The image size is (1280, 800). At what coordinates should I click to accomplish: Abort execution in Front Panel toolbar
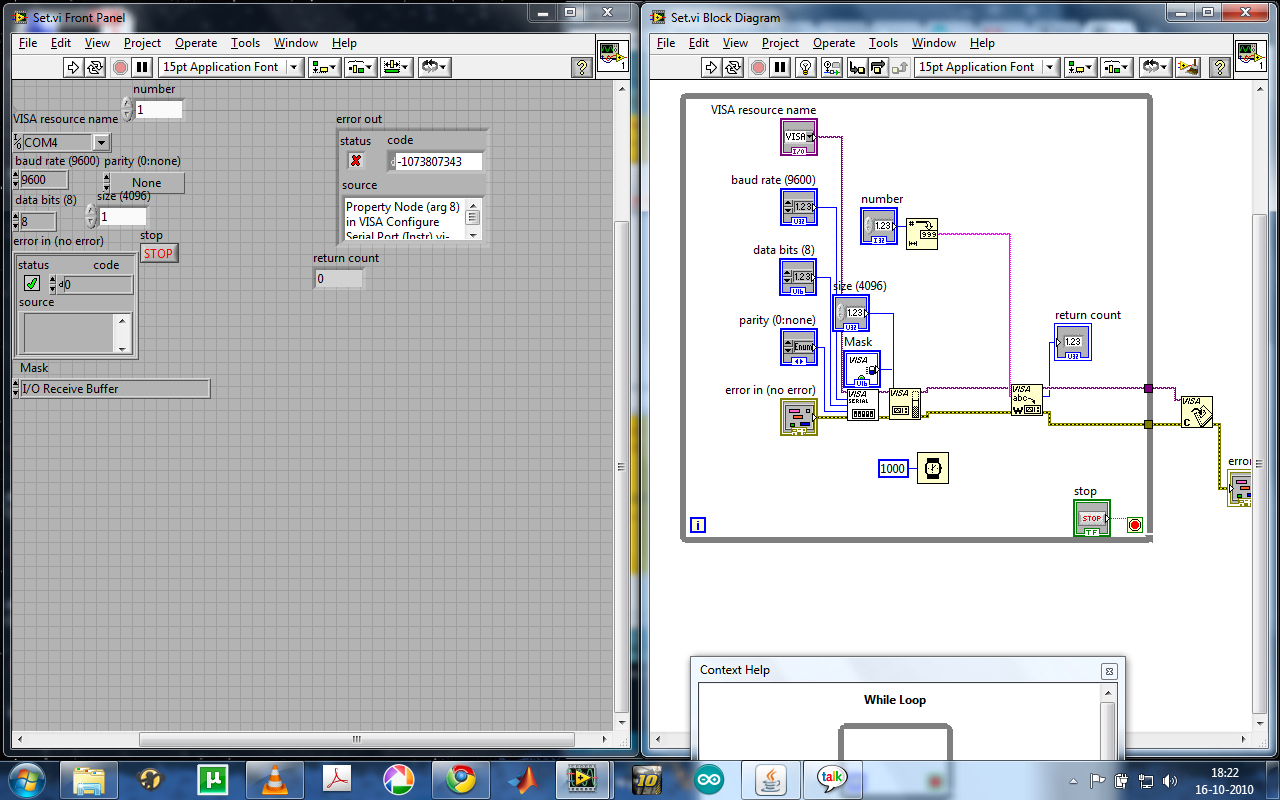tap(120, 67)
